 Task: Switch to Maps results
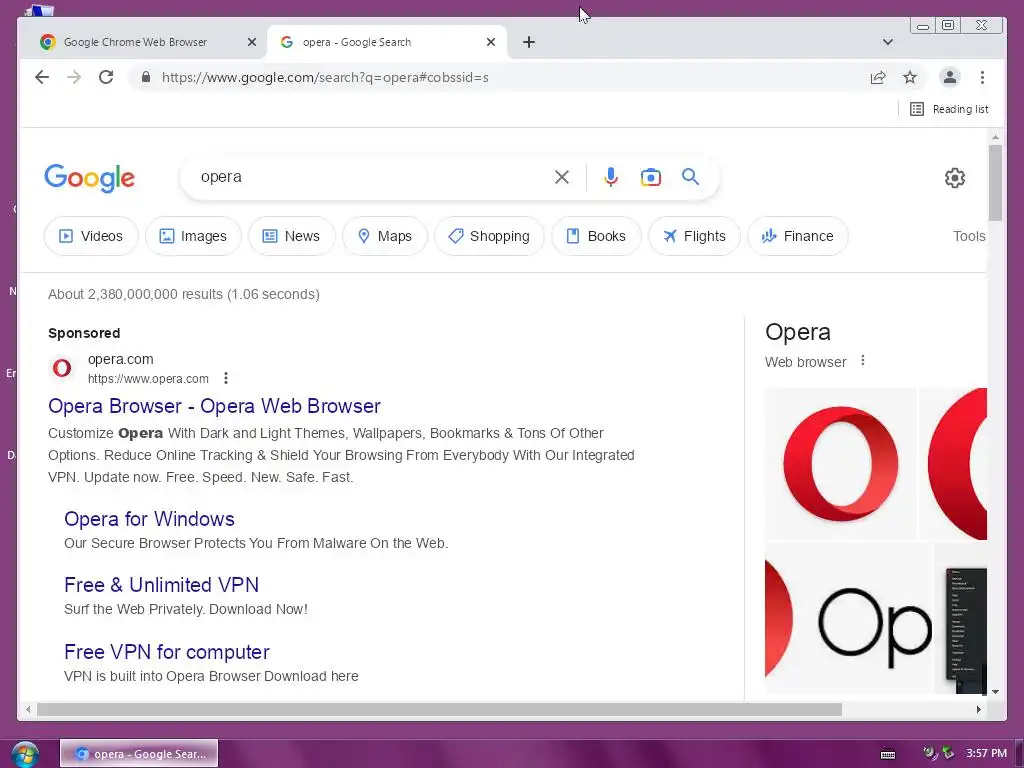click(x=385, y=236)
